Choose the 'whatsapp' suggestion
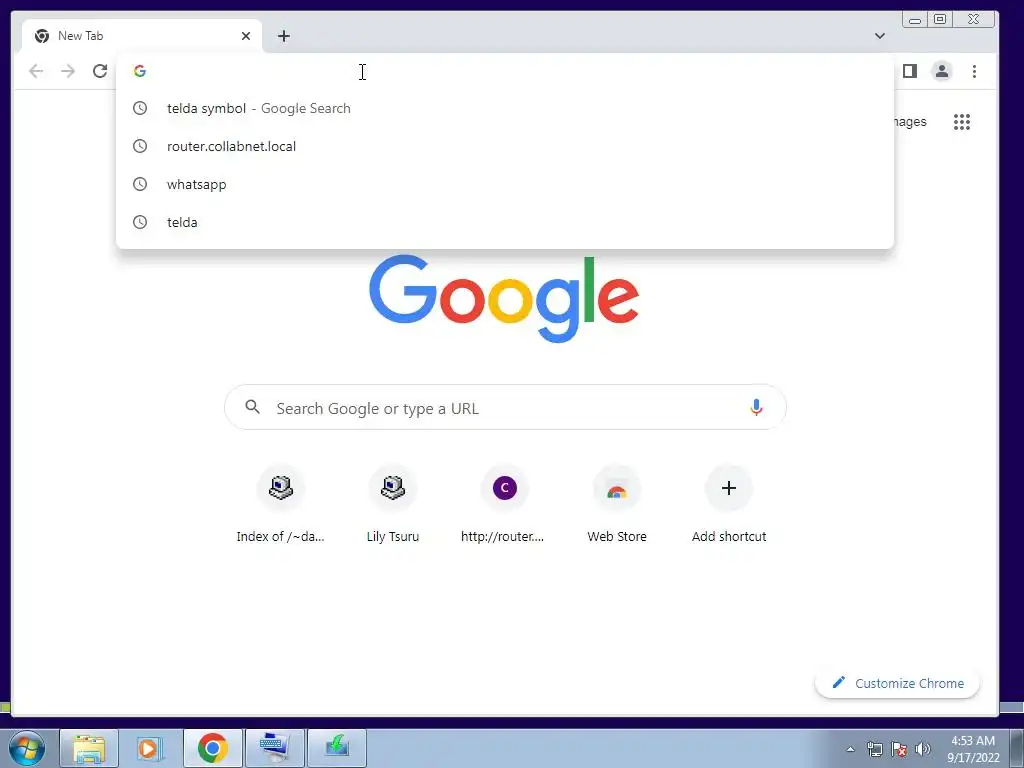 [505, 184]
